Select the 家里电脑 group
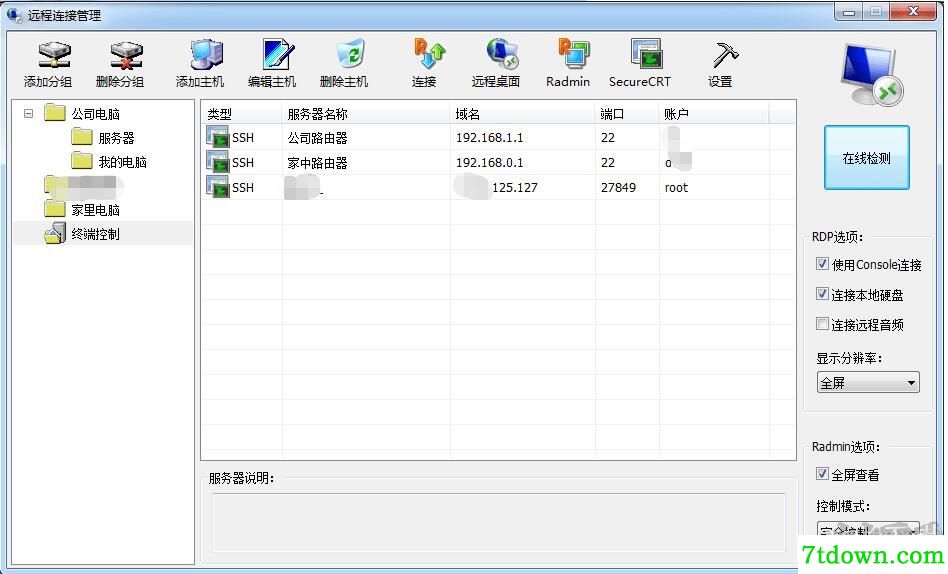The image size is (948, 574). point(95,210)
